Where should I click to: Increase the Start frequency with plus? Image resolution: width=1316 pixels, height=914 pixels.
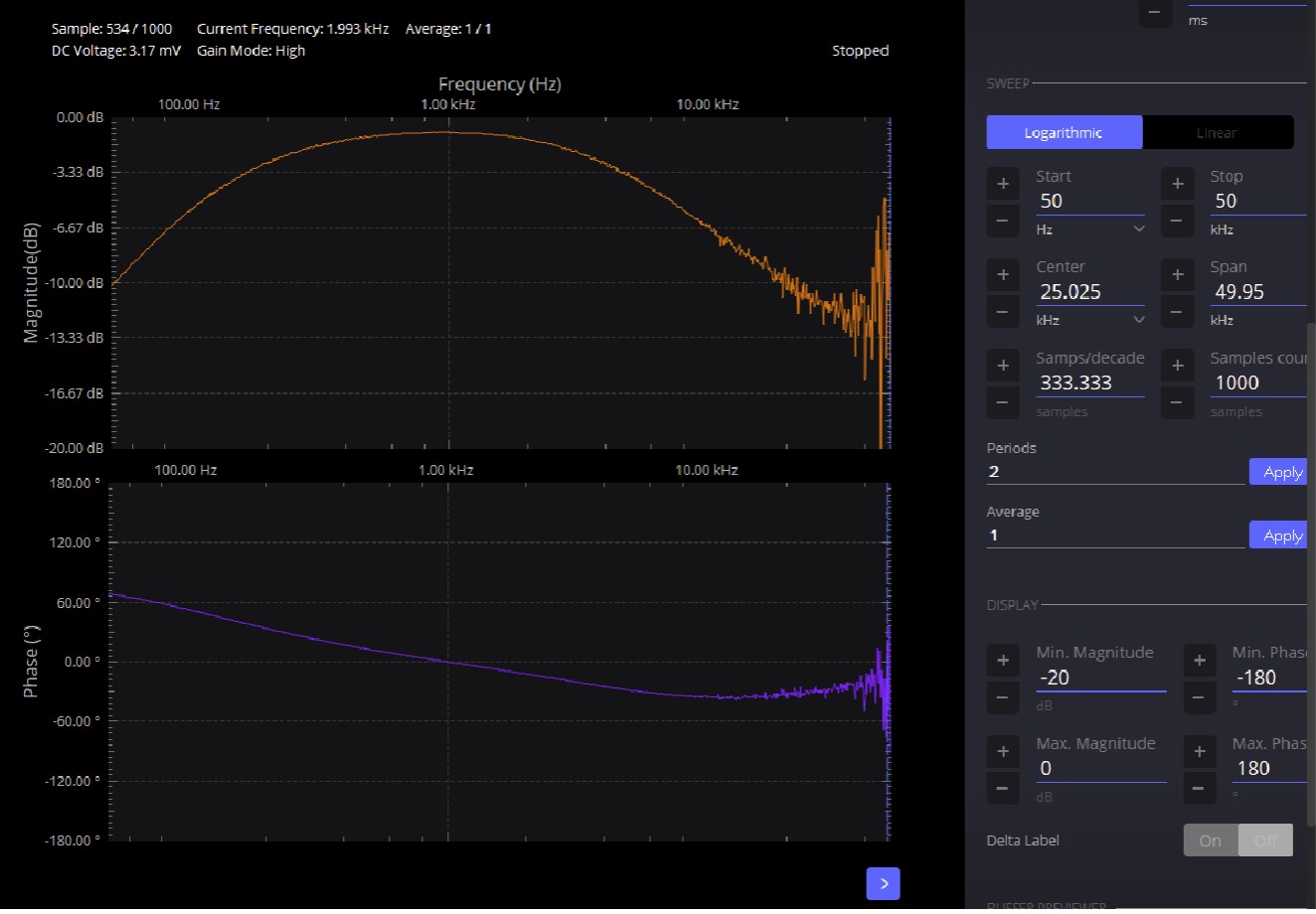(1003, 184)
